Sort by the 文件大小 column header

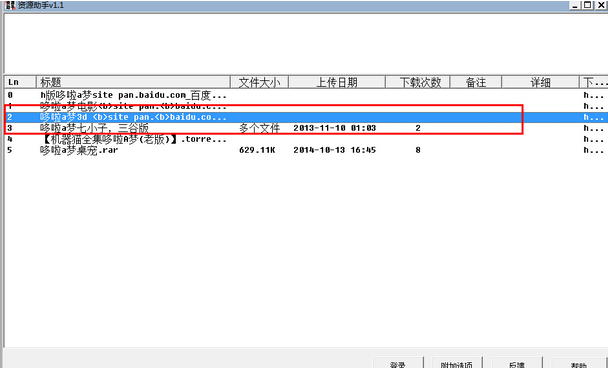point(259,82)
